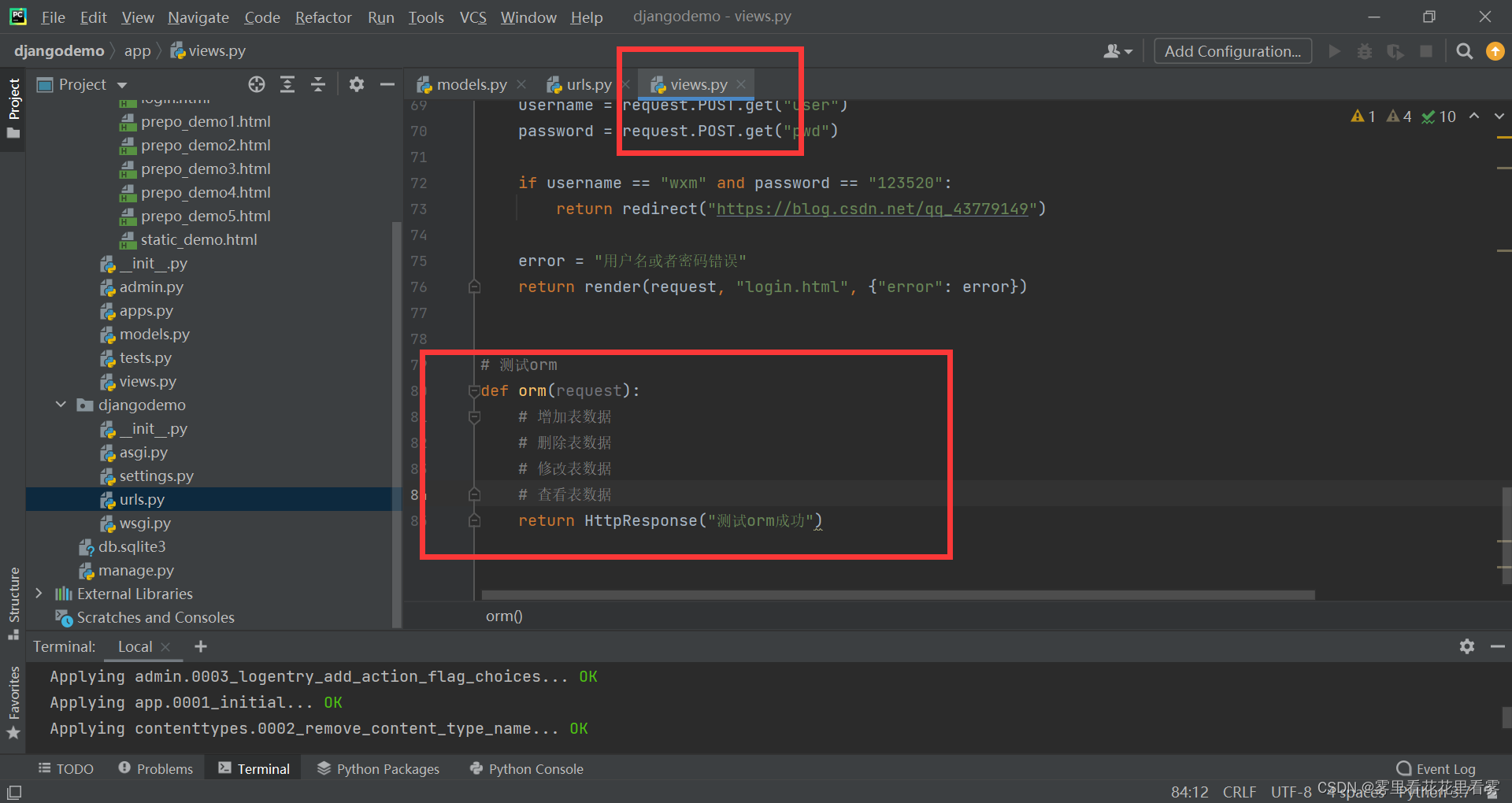The width and height of the screenshot is (1512, 803).
Task: Click the warnings inspection indicator
Action: click(1363, 117)
